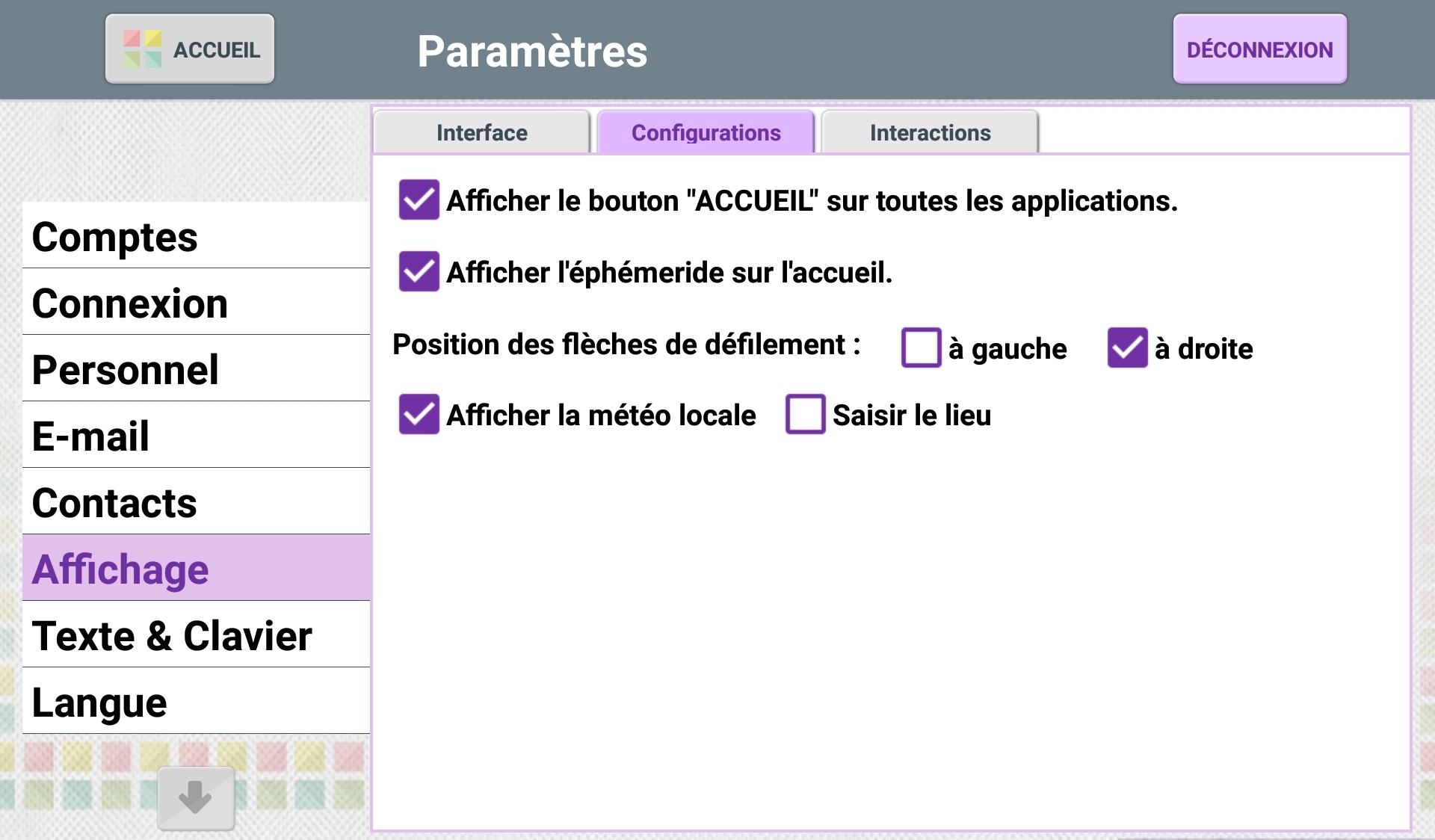1435x840 pixels.
Task: Disable 'Afficher la météo locale' option
Action: point(419,414)
